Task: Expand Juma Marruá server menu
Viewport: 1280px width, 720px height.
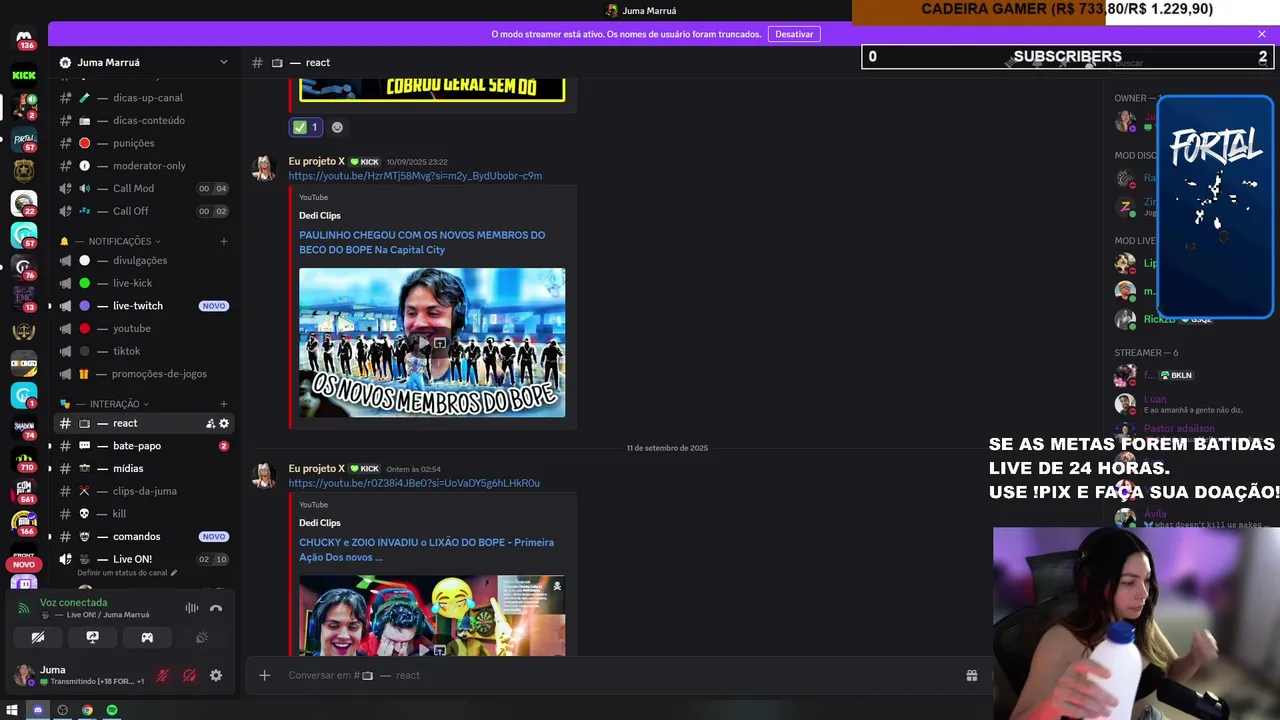Action: 224,62
